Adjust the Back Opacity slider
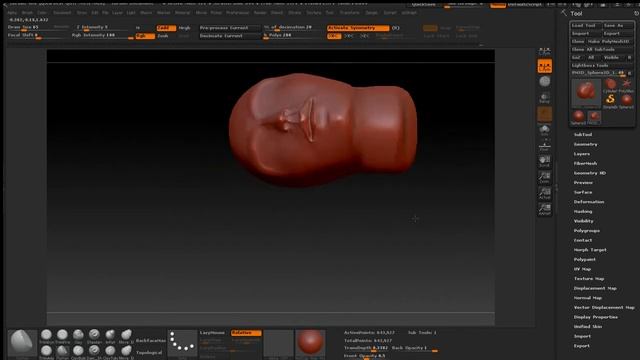Viewport: 640px width, 360px height. 415,348
